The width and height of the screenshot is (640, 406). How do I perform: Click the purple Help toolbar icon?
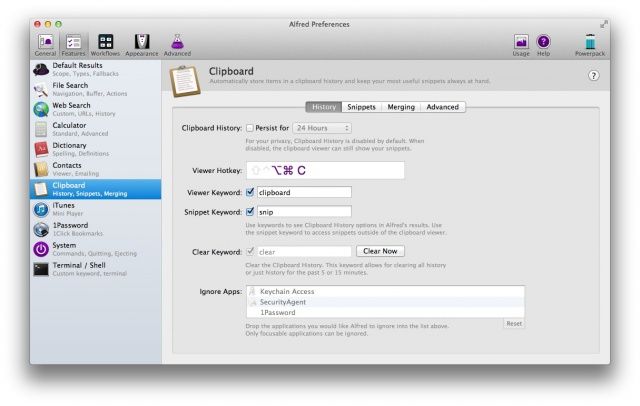click(x=543, y=45)
